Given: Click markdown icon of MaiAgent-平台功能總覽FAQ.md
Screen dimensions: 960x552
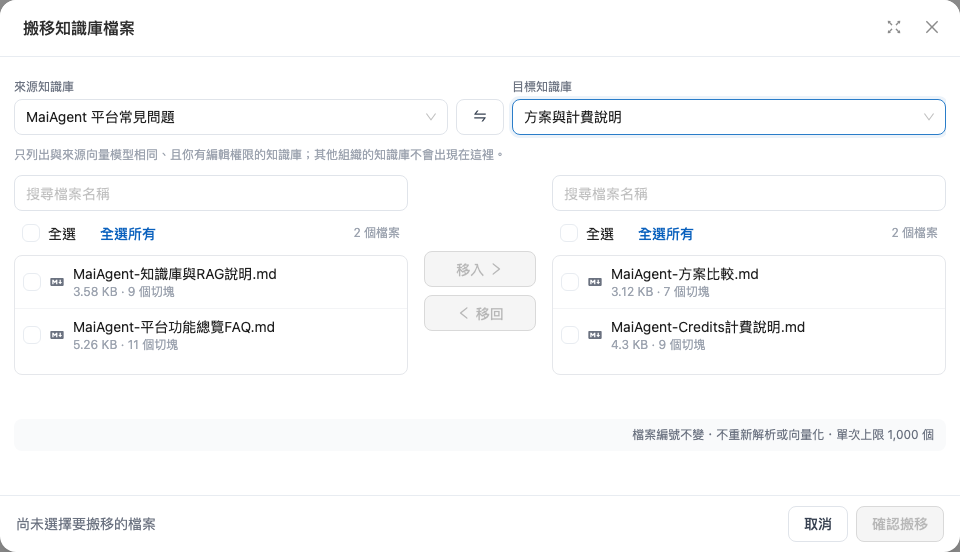Looking at the screenshot, I should 57,335.
